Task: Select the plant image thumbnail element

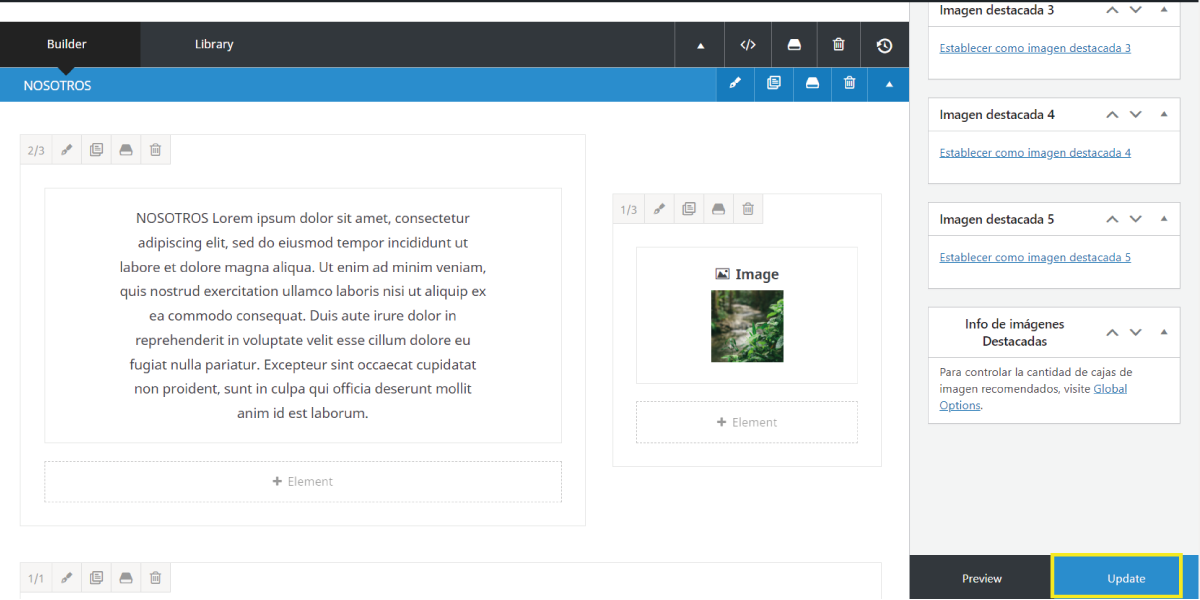Action: 747,326
